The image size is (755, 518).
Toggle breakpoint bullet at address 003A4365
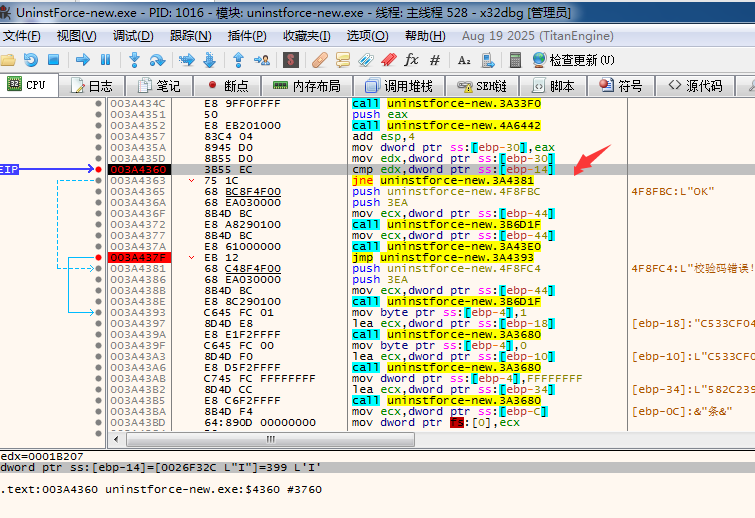[98, 192]
